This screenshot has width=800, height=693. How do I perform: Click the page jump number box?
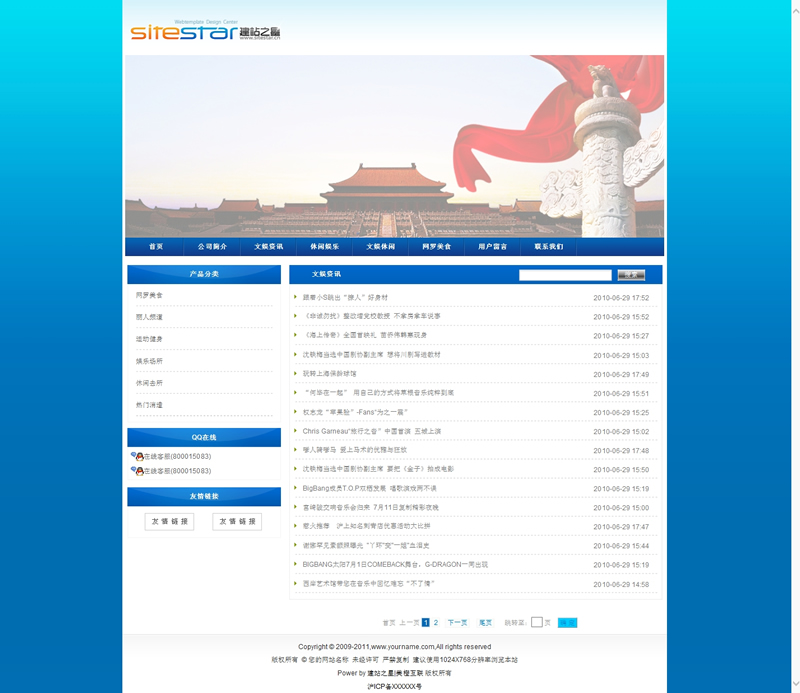(x=536, y=622)
